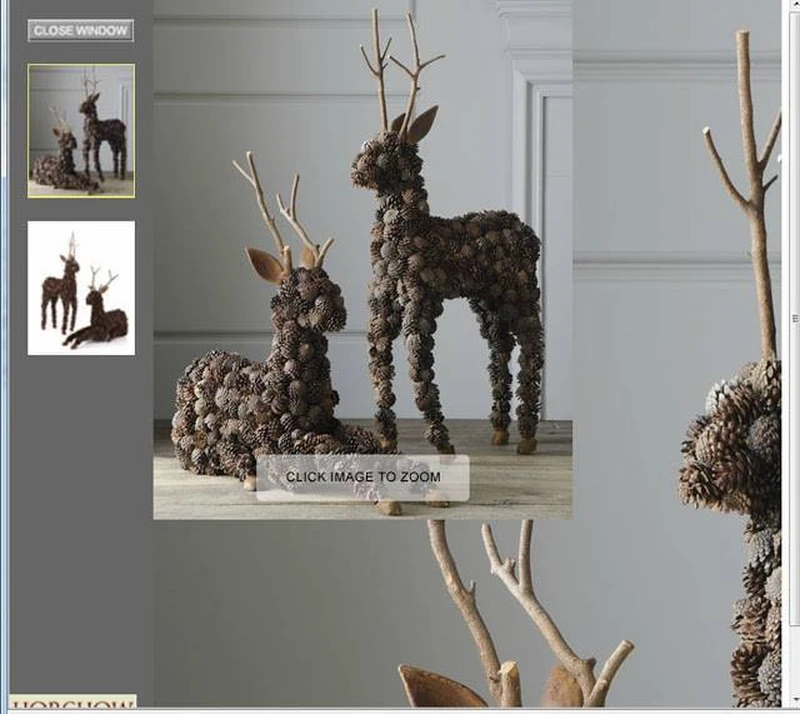Screen dimensions: 800x714
Task: Click the Horchow logo at the bottom
Action: [73, 701]
